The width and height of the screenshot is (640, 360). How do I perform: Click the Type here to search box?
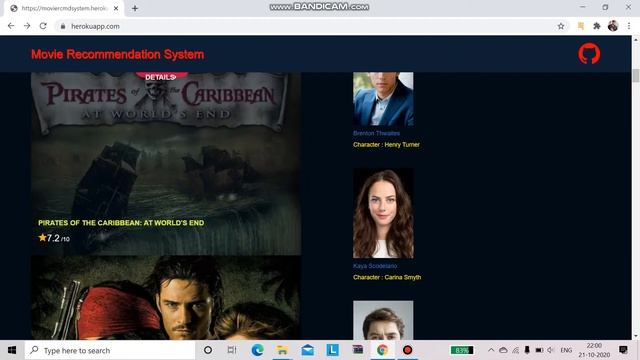coord(110,350)
